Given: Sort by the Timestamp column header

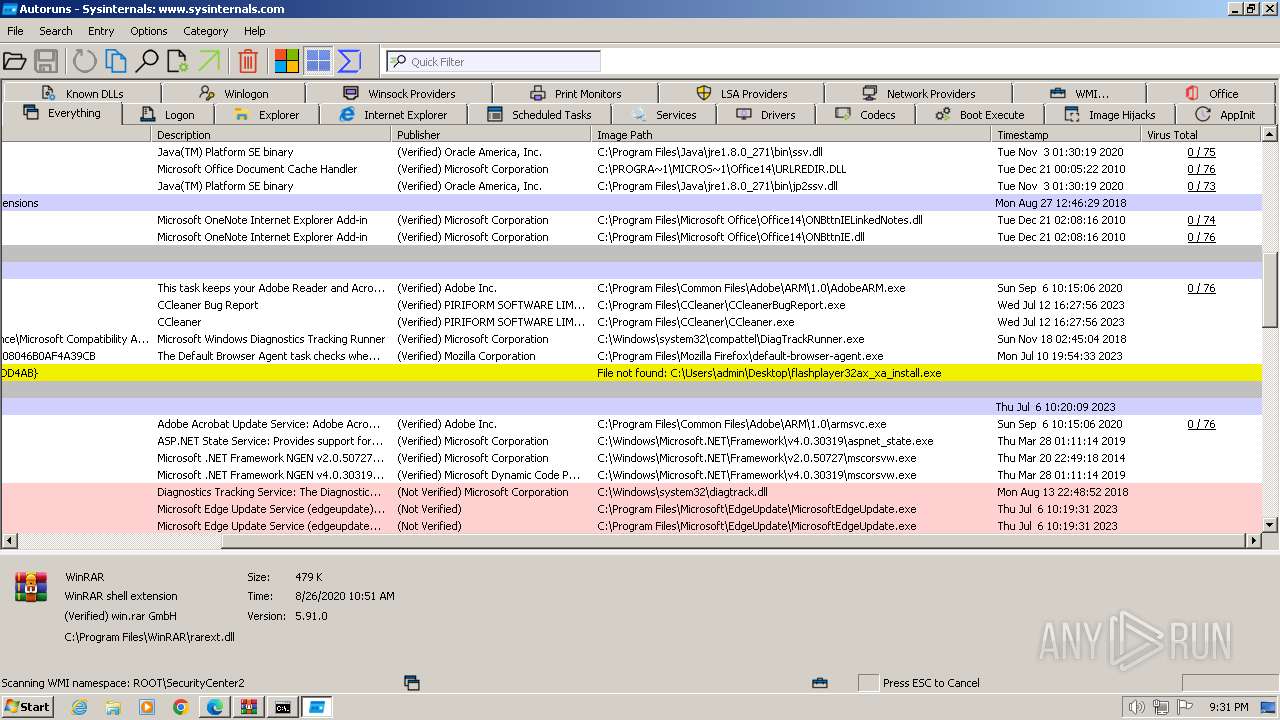Looking at the screenshot, I should pyautogui.click(x=1066, y=134).
